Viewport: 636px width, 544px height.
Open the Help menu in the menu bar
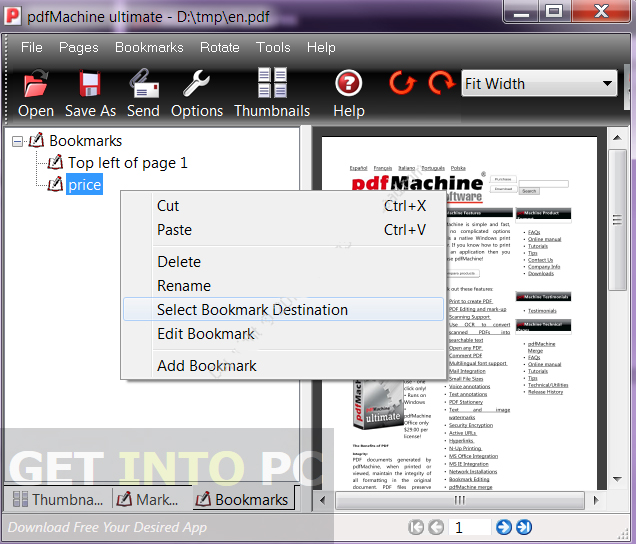pyautogui.click(x=321, y=47)
